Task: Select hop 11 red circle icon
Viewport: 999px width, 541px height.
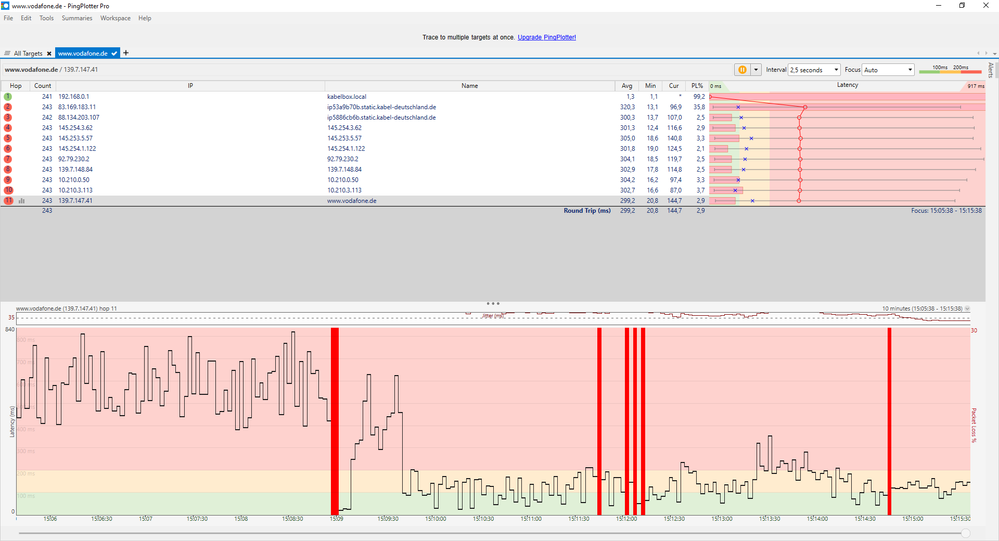Action: tap(8, 200)
